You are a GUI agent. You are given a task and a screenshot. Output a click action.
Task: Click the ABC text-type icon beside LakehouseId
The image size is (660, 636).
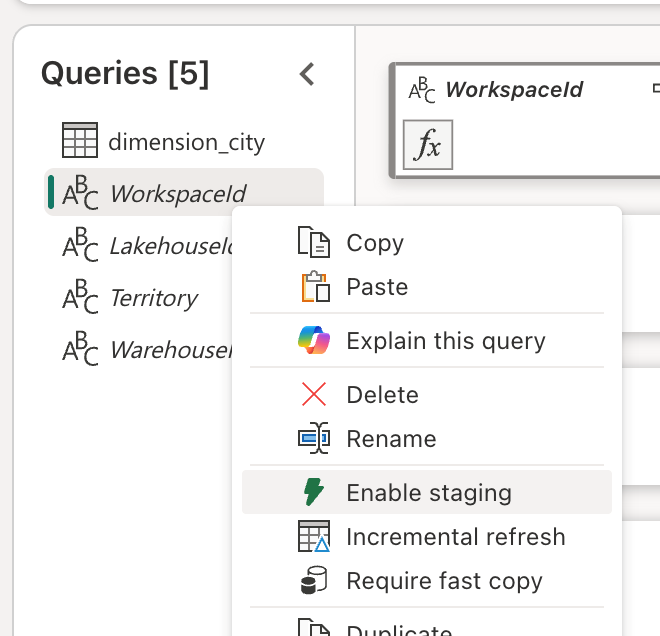tap(80, 245)
